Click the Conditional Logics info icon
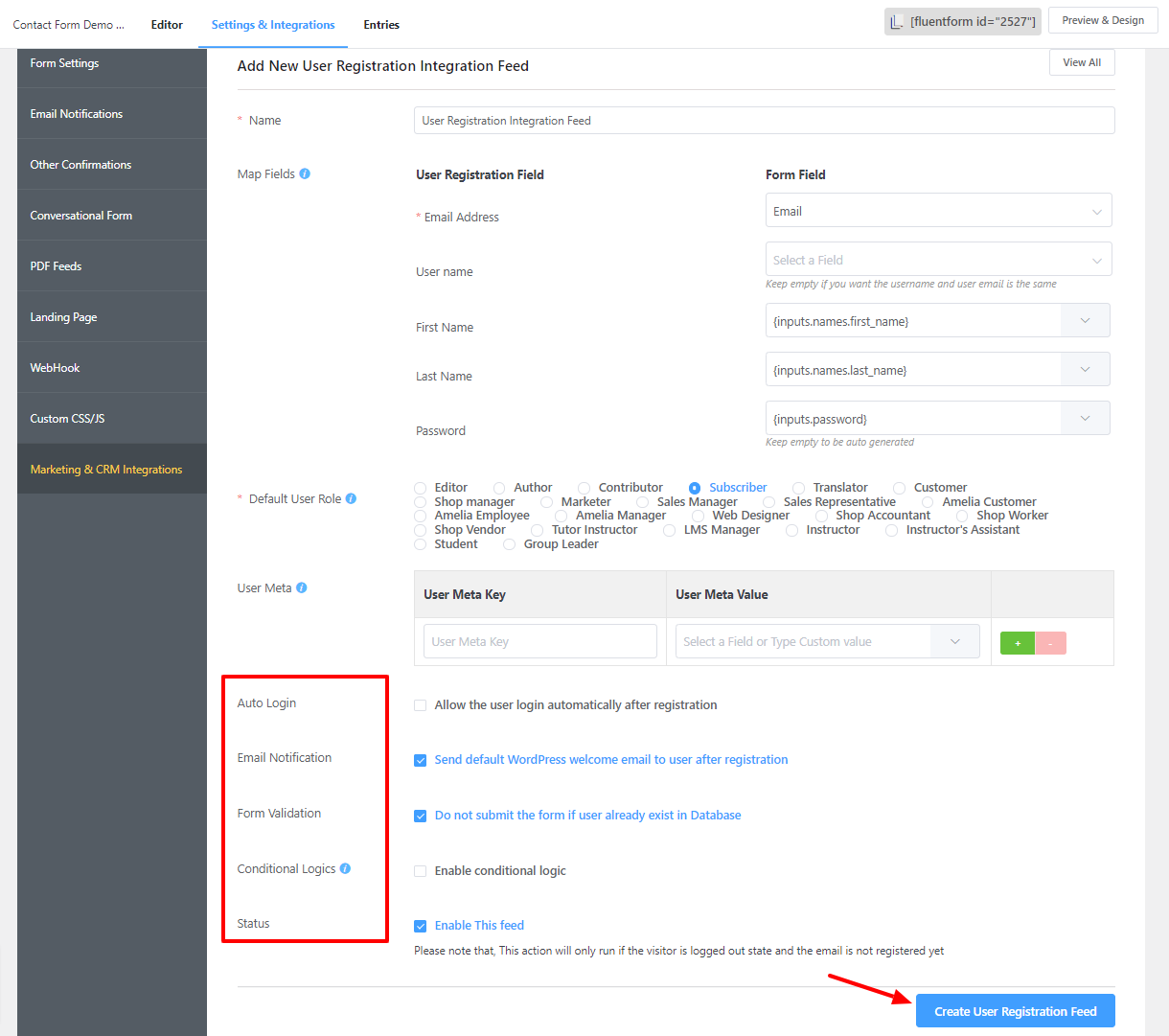1169x1036 pixels. point(345,868)
